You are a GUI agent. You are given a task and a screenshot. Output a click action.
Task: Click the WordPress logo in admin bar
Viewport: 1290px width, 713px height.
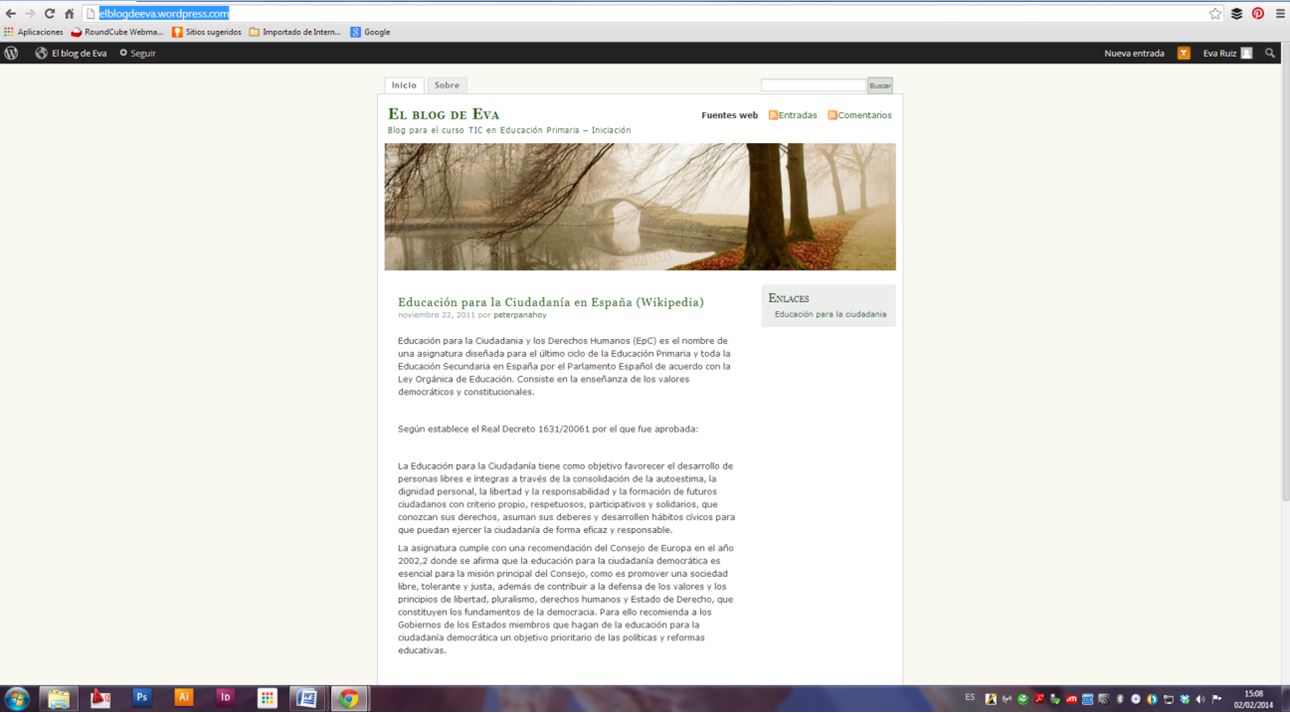(11, 53)
